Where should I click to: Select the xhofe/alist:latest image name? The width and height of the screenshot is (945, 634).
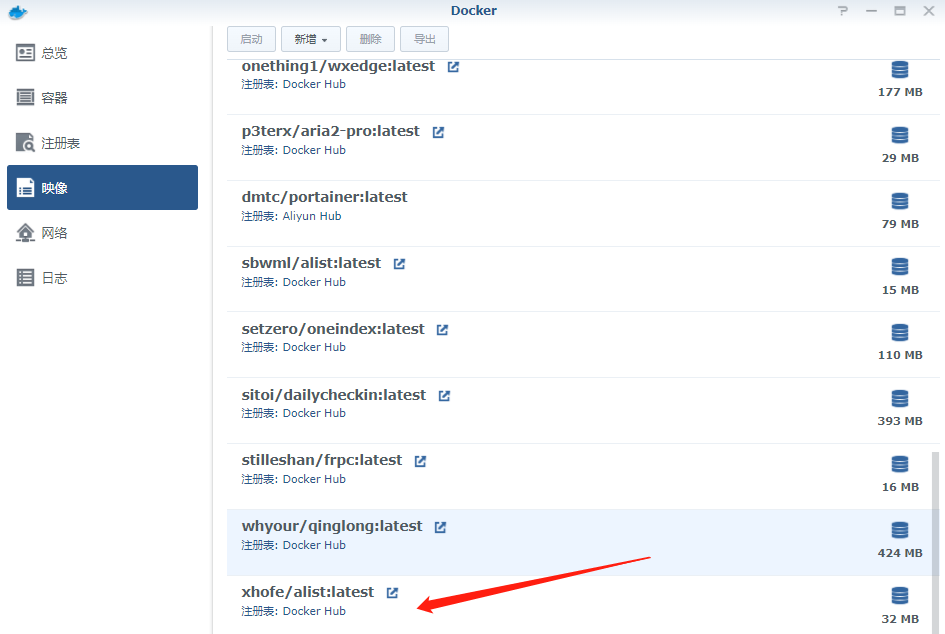pyautogui.click(x=307, y=592)
